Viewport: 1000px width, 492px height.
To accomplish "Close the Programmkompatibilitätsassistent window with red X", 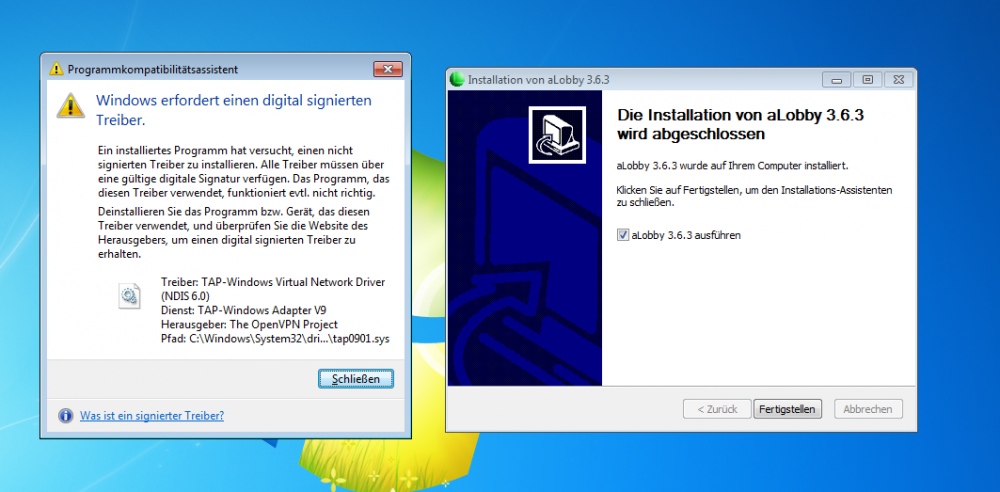I will (388, 69).
